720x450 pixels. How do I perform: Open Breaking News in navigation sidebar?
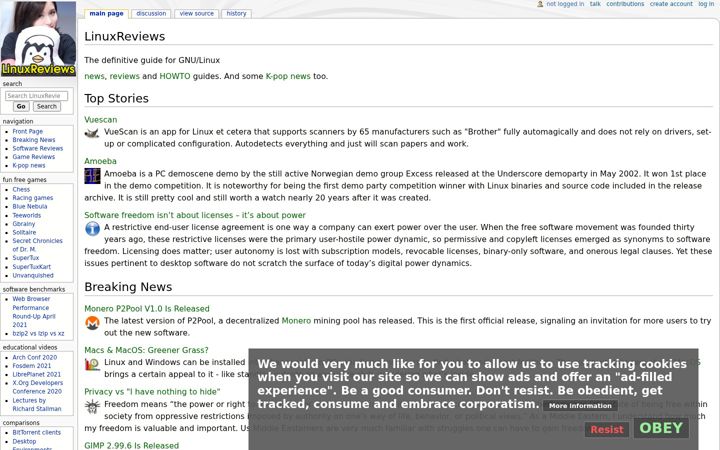(x=34, y=140)
